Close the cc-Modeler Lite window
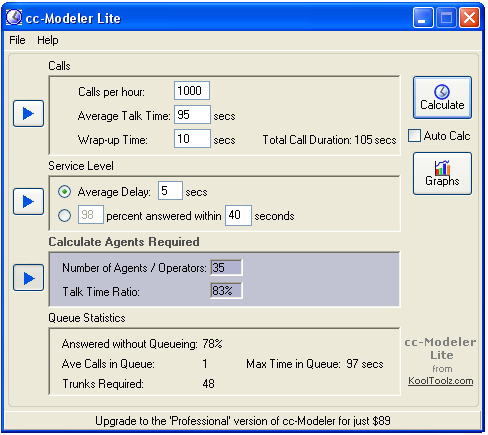 click(x=469, y=17)
